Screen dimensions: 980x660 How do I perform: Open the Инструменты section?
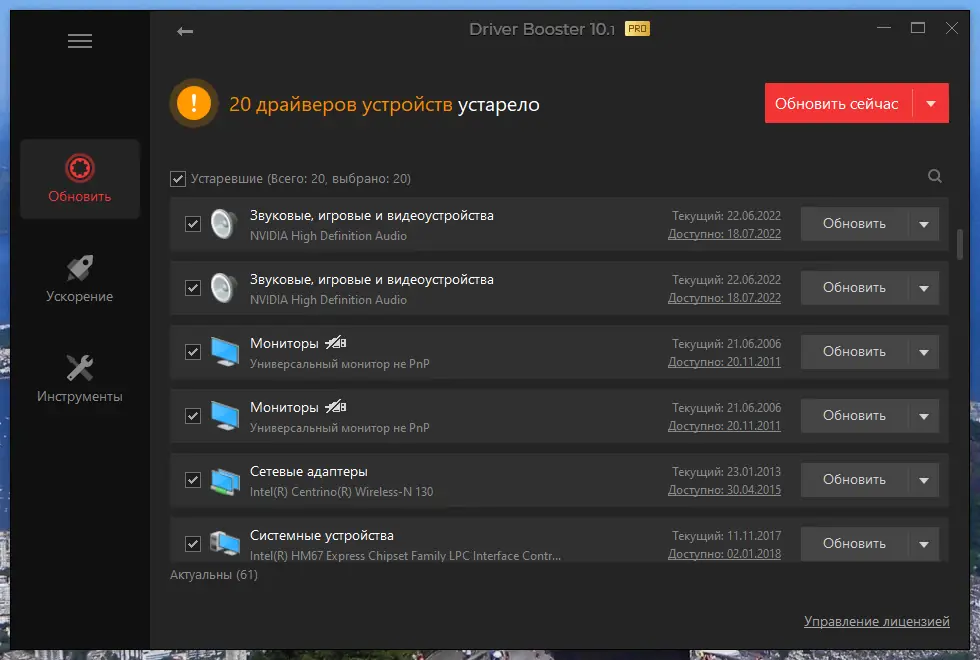[79, 377]
